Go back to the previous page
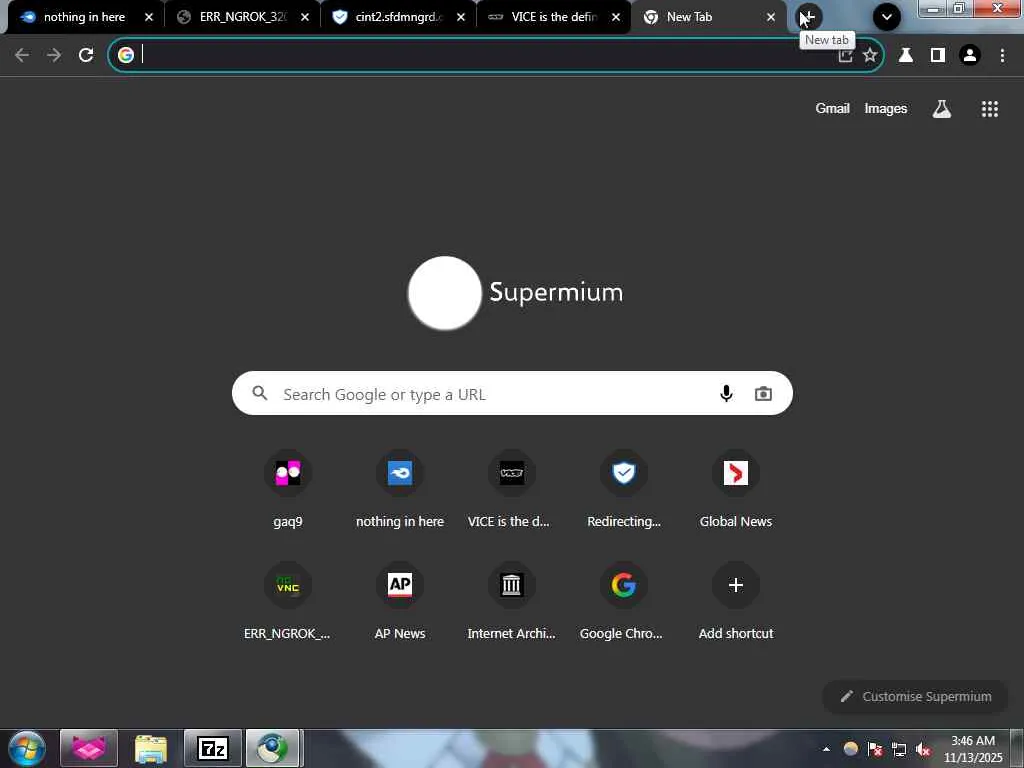Screen dimensions: 1024x768 pos(22,56)
